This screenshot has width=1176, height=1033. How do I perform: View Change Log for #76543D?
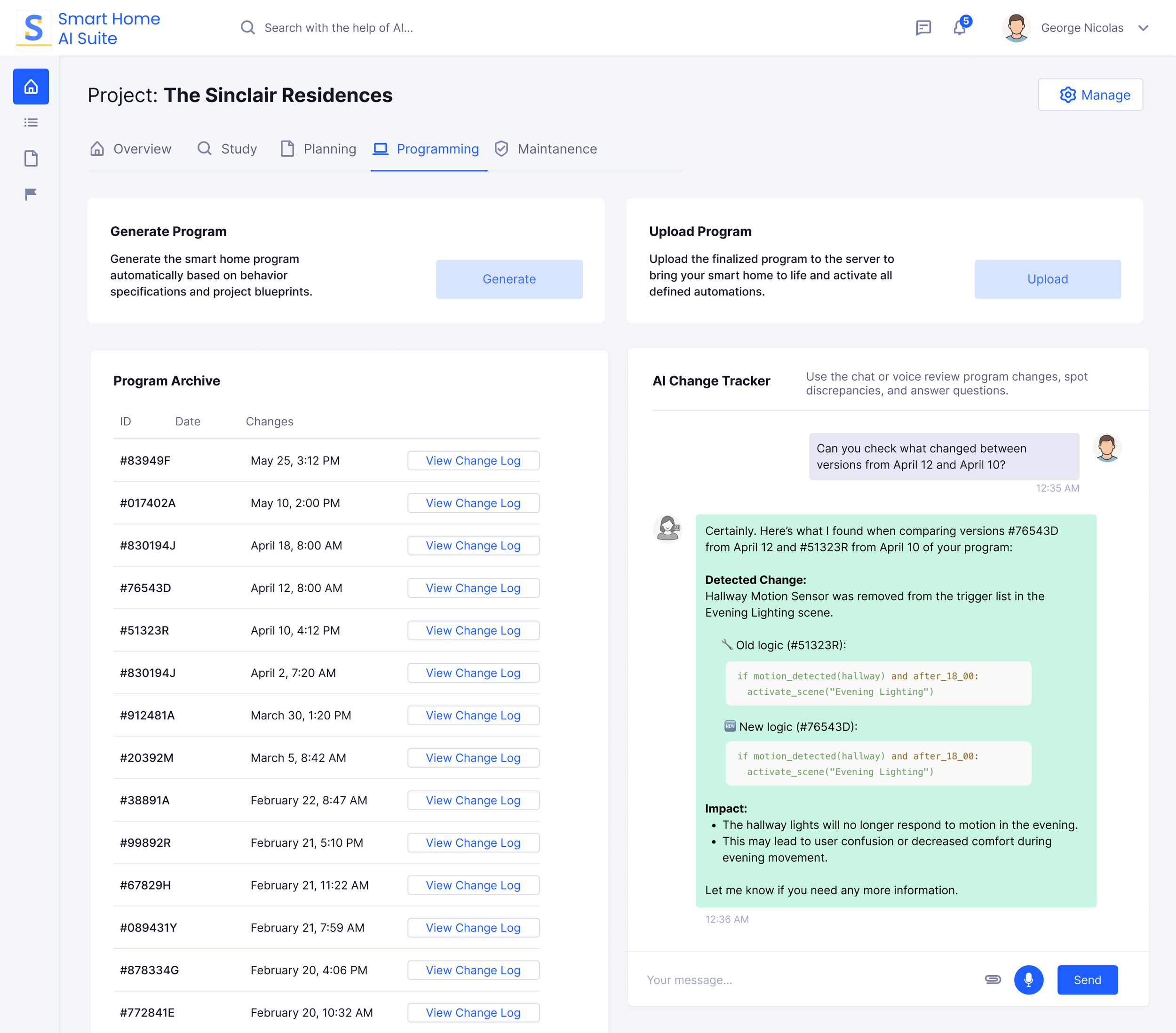473,588
